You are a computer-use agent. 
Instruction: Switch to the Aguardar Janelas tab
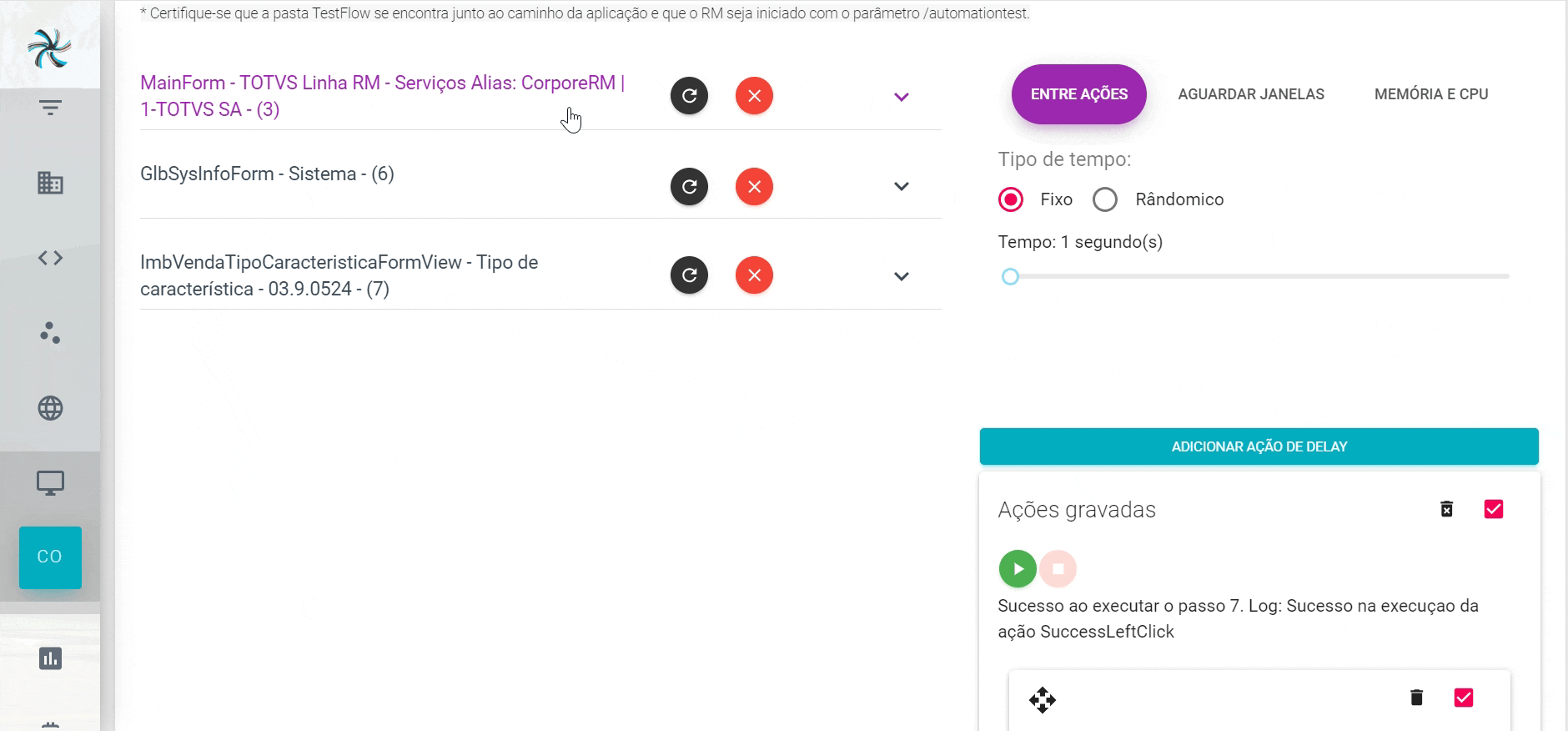tap(1251, 94)
